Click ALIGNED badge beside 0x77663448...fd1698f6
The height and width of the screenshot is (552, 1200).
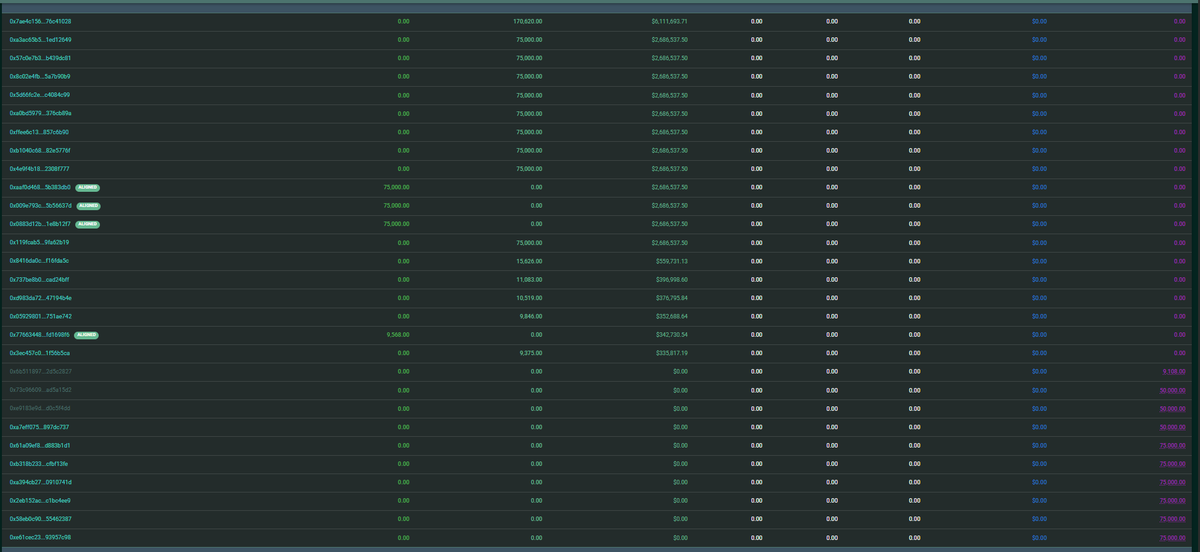[x=87, y=335]
